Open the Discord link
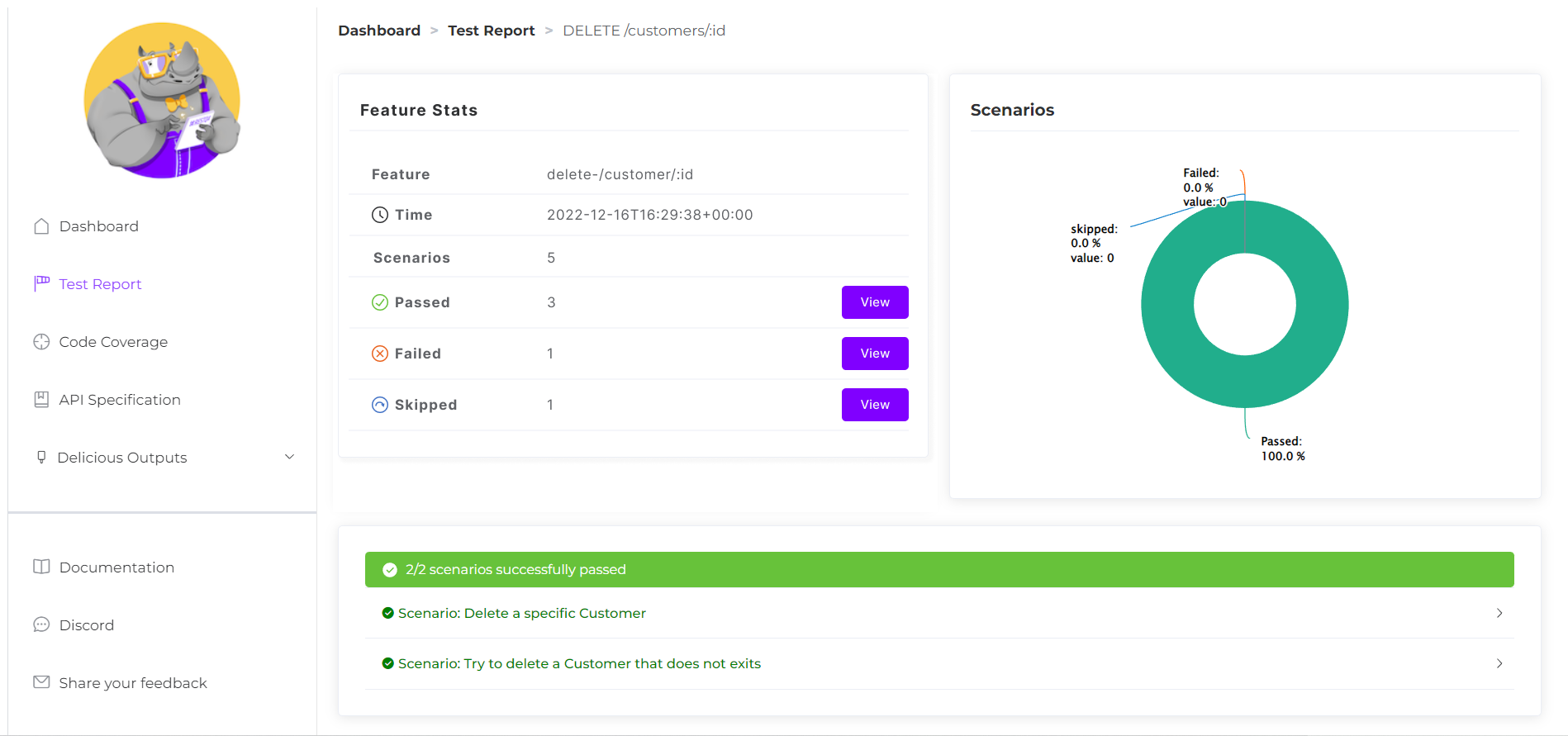Viewport: 1568px width, 736px height. (x=87, y=625)
